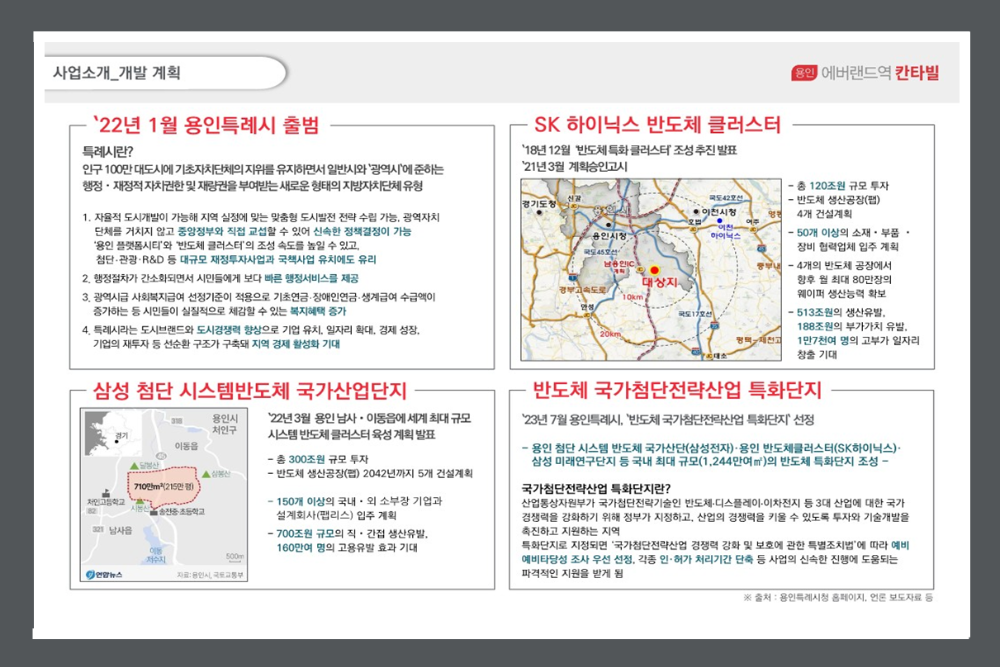Image resolution: width=1000 pixels, height=667 pixels.
Task: Click the '사업소개_개발 계획' header tab
Action: coord(166,73)
